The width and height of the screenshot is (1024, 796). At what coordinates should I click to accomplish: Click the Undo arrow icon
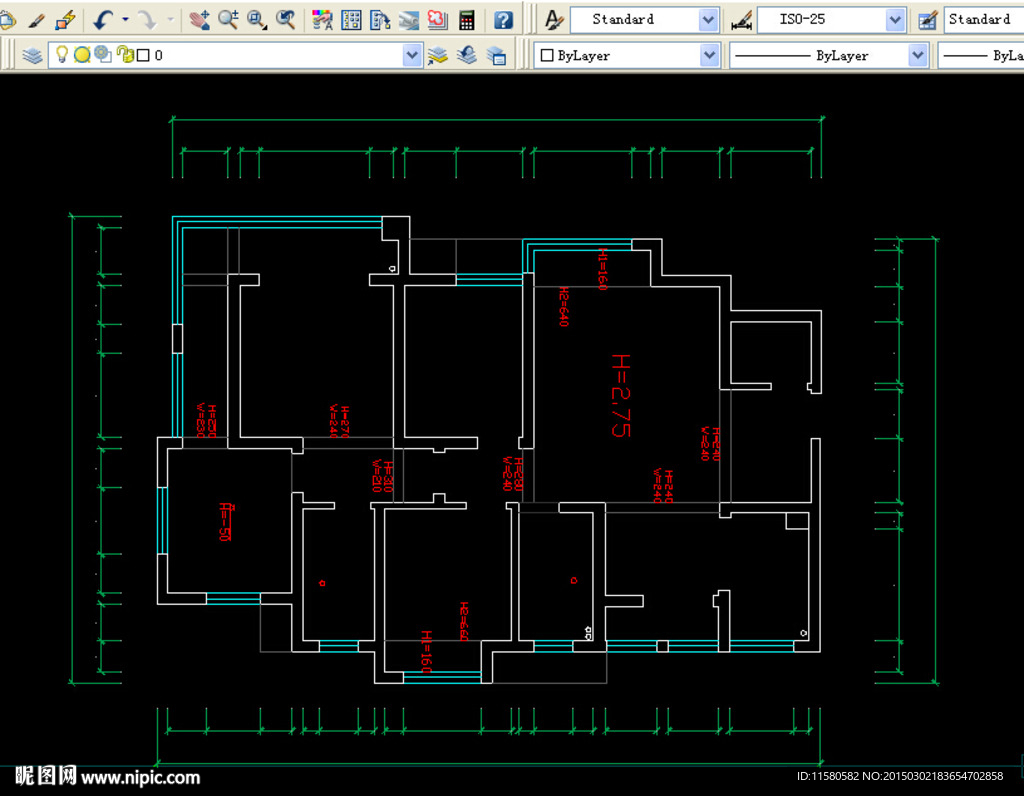pyautogui.click(x=103, y=19)
